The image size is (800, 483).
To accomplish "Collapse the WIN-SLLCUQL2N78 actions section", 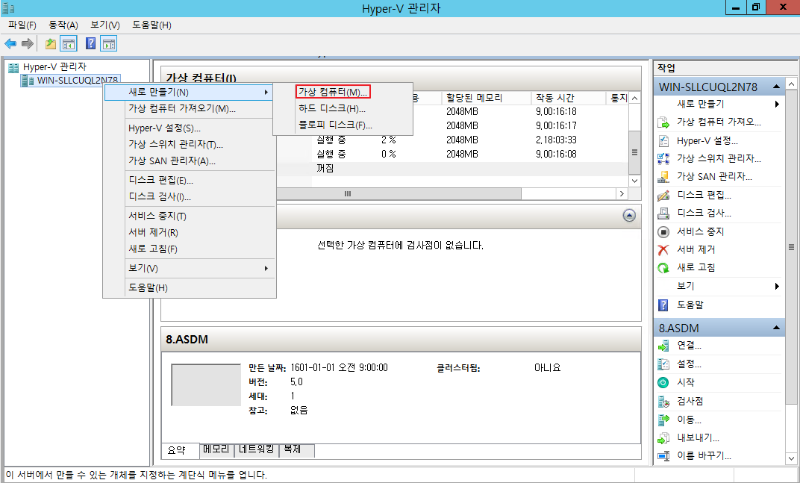I will (777, 87).
